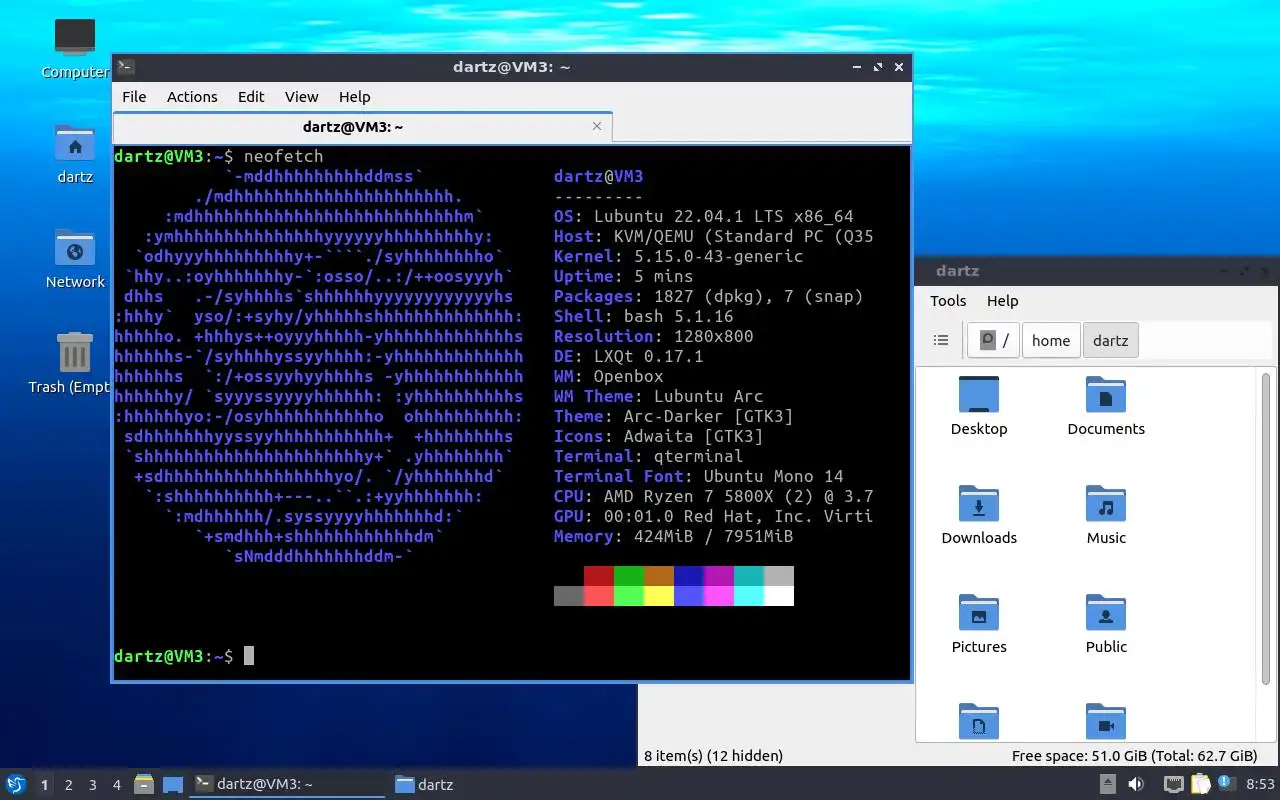Click the orange-brown color block in neofetch output
This screenshot has height=800, width=1280.
point(659,576)
